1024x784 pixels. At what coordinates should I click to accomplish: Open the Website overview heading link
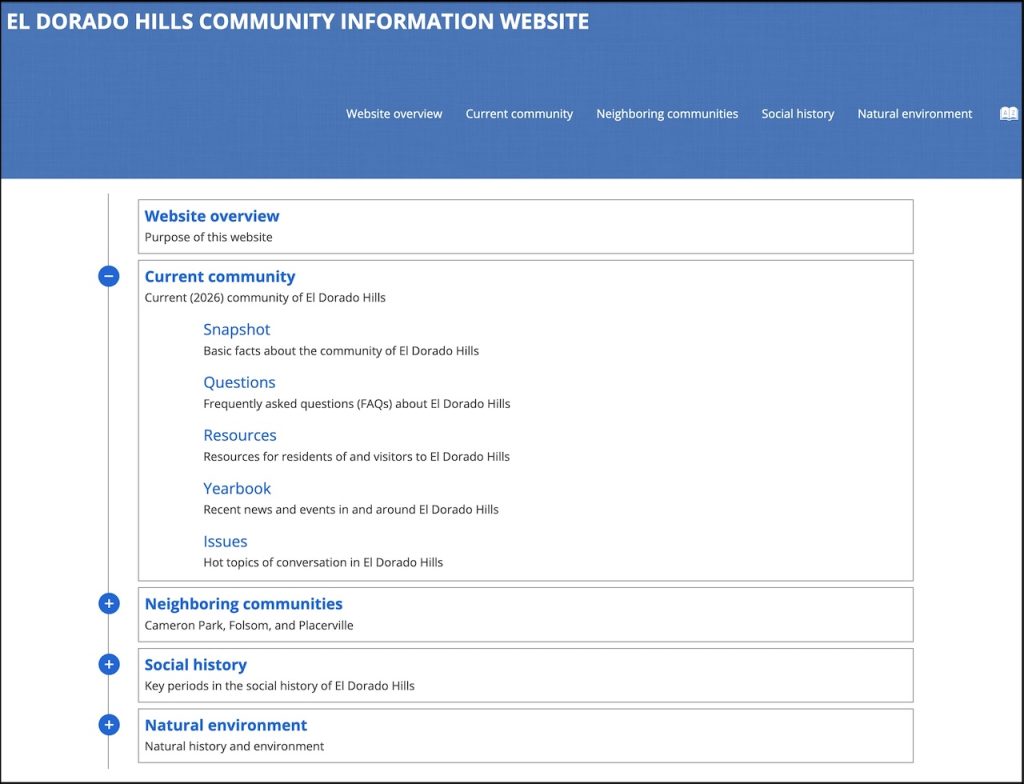tap(212, 216)
